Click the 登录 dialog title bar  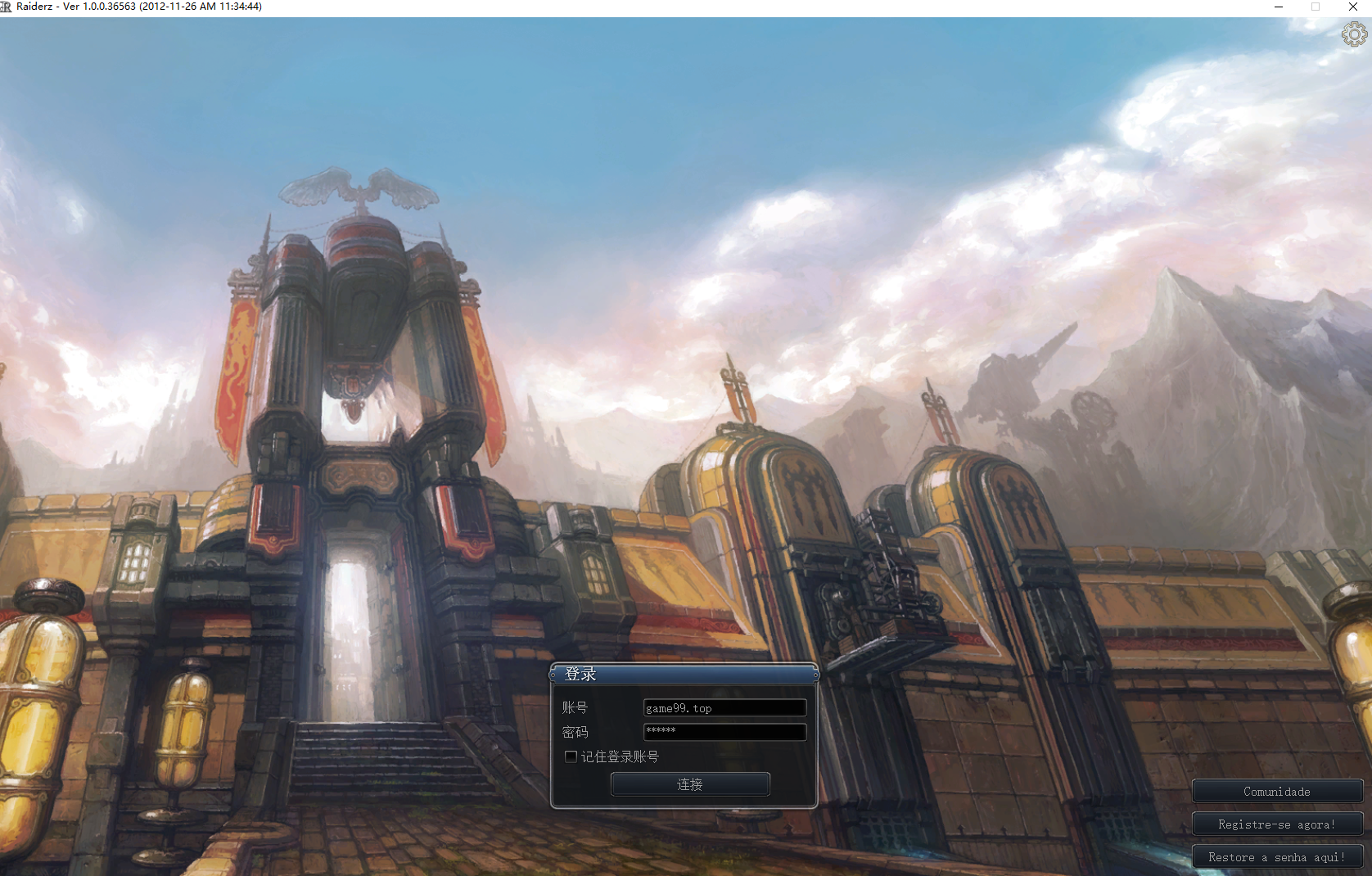(684, 674)
